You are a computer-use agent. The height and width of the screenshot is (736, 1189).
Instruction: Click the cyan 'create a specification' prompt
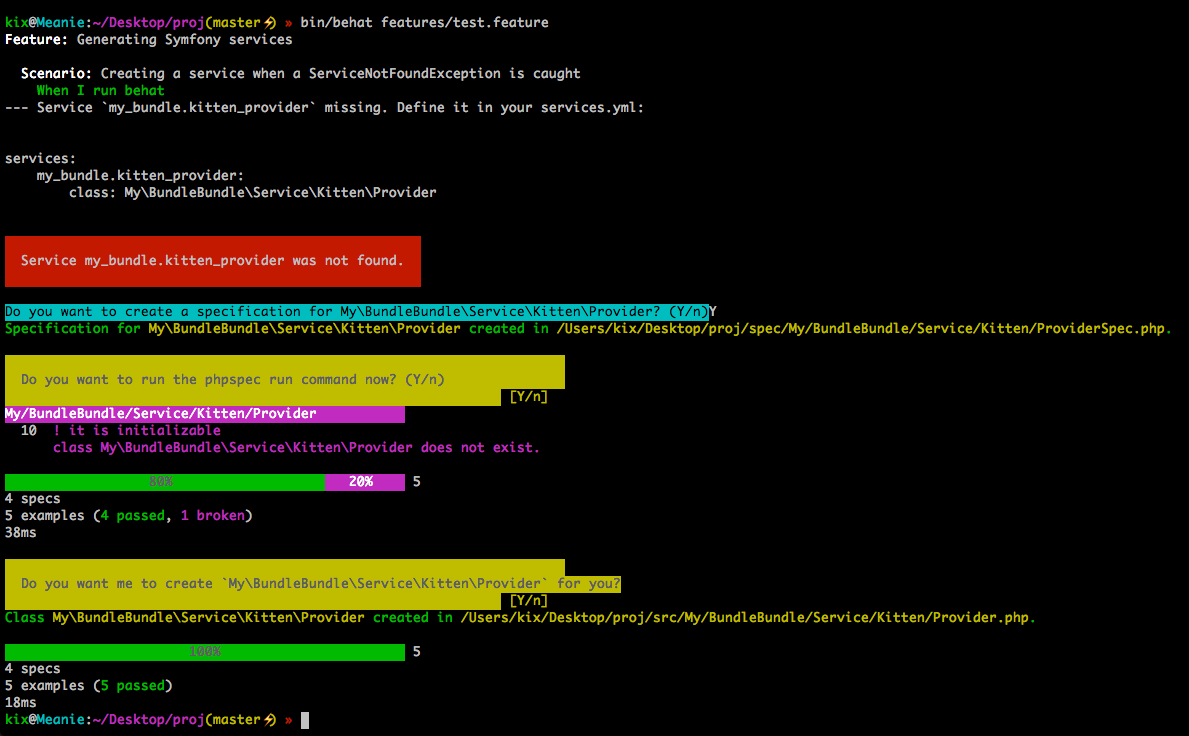[x=356, y=312]
